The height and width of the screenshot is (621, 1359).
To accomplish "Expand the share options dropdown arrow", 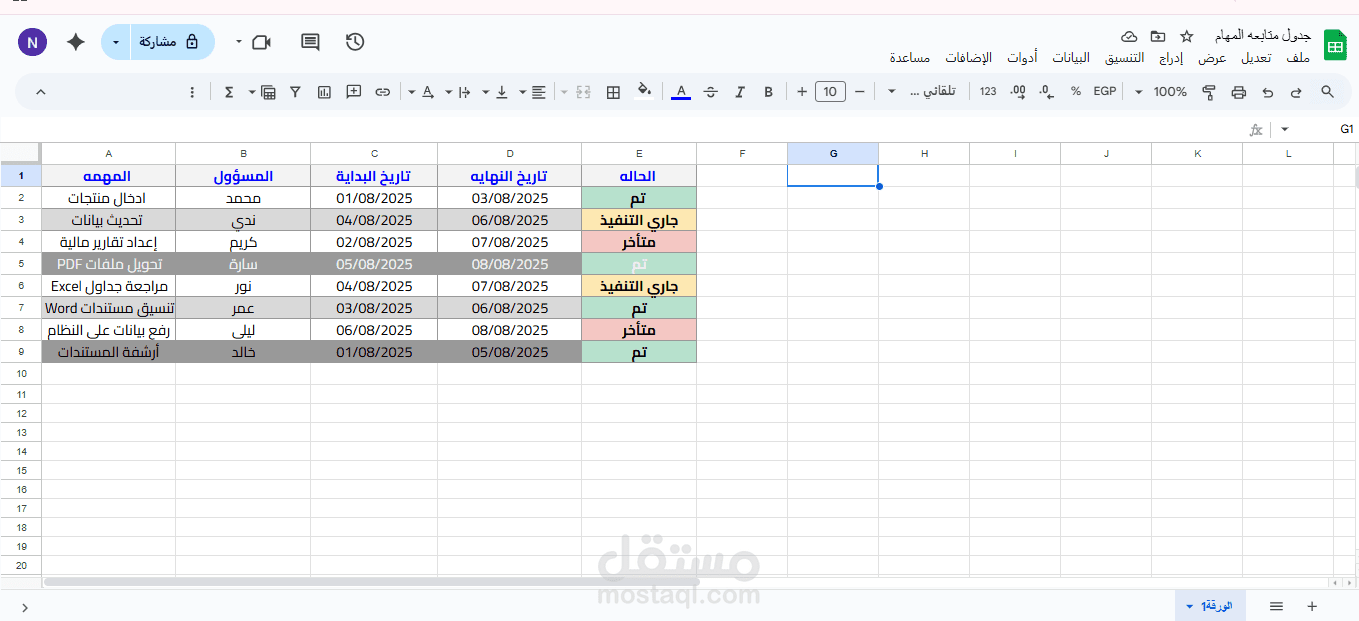I will click(116, 42).
